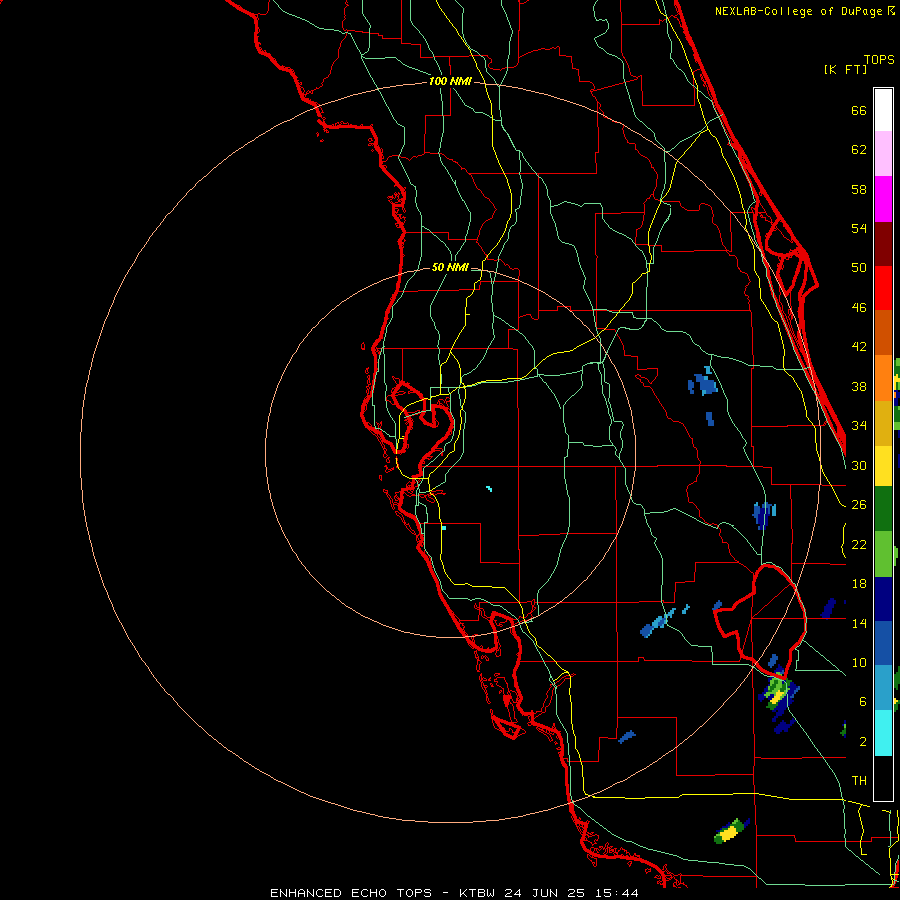Click the KTBW radar site identifier
This screenshot has width=900, height=900.
pos(478,893)
